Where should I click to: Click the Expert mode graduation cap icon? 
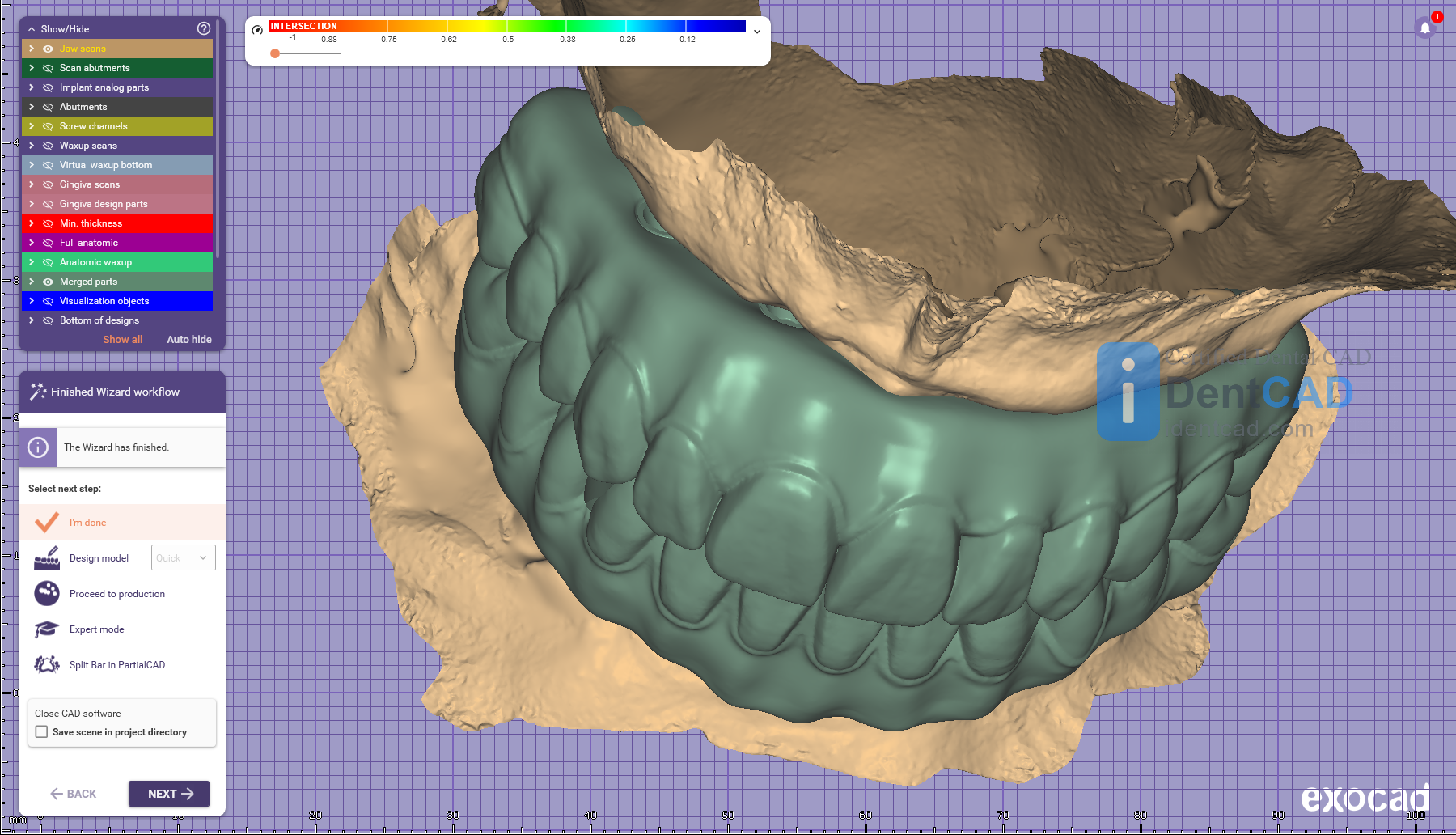47,629
